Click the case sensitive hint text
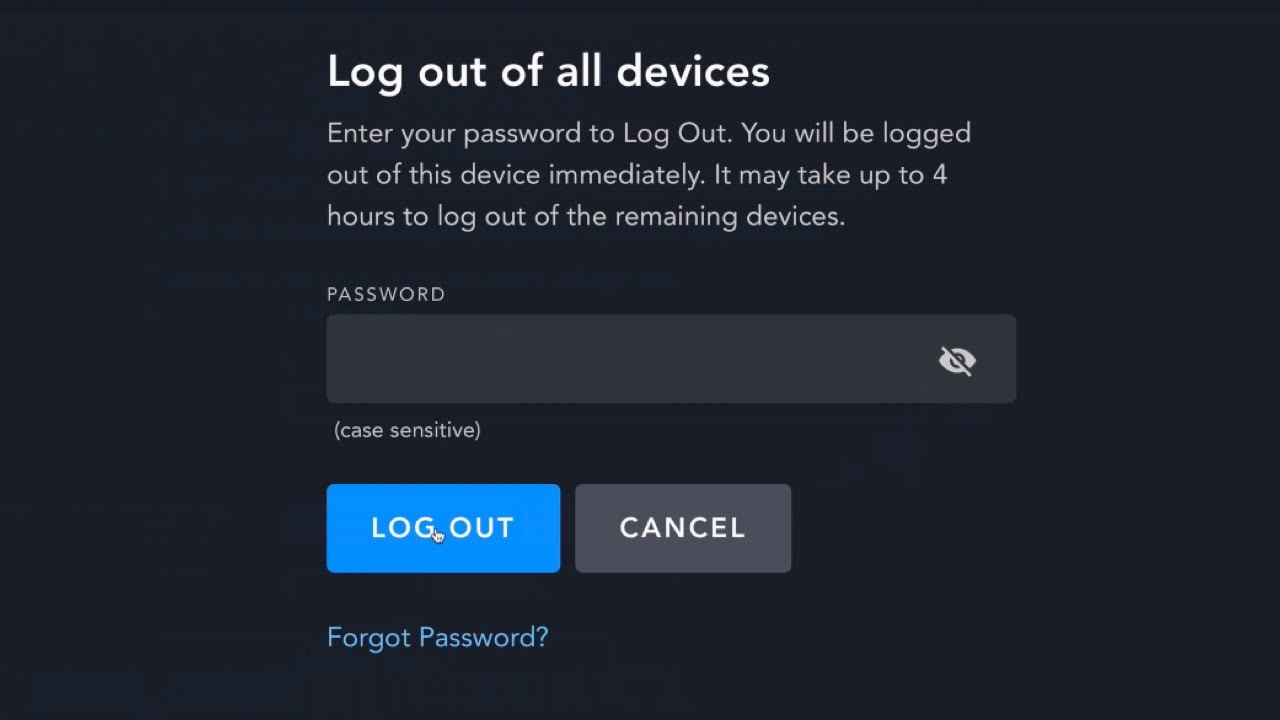Viewport: 1280px width, 720px height. coord(407,430)
